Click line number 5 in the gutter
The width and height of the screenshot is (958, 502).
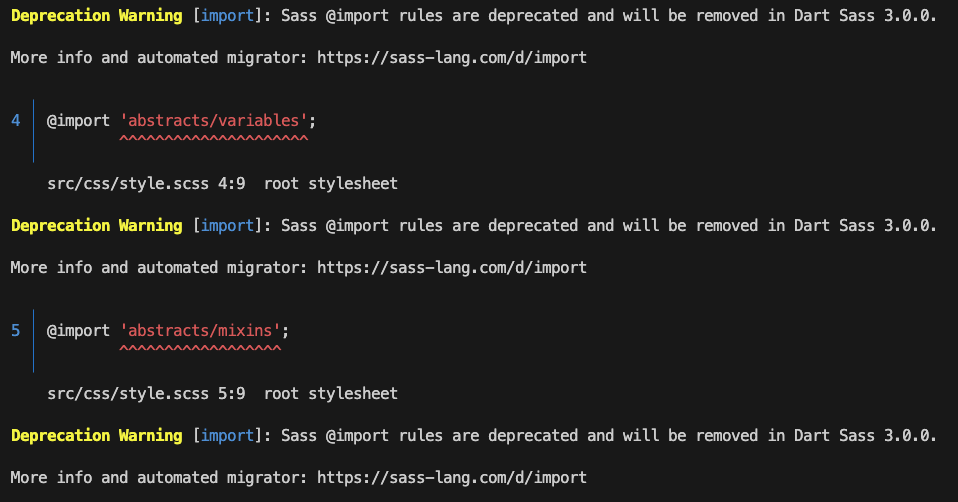[x=16, y=331]
